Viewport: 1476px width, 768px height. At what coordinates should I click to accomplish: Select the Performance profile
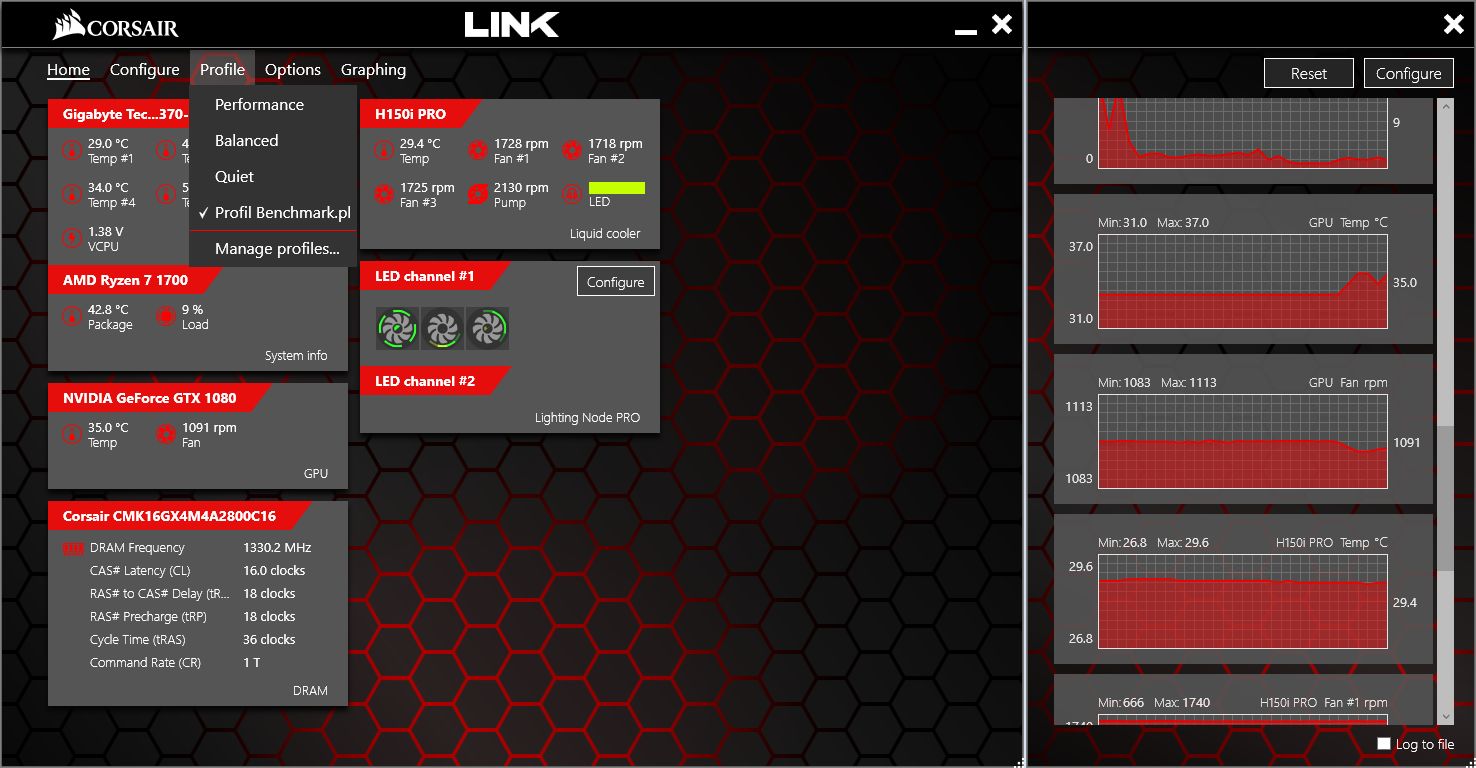pyautogui.click(x=273, y=105)
